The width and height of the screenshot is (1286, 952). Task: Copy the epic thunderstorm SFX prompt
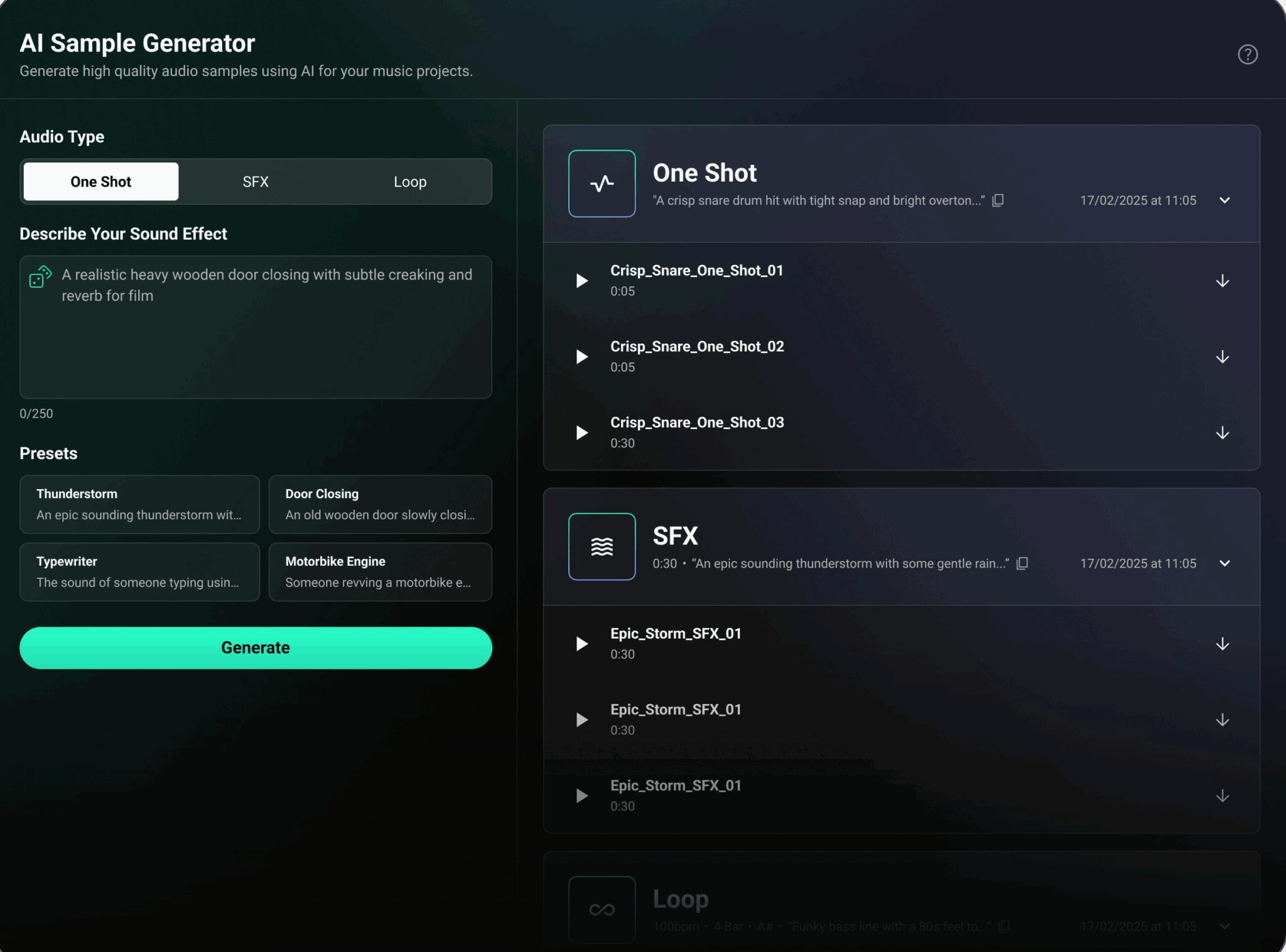(x=1021, y=563)
